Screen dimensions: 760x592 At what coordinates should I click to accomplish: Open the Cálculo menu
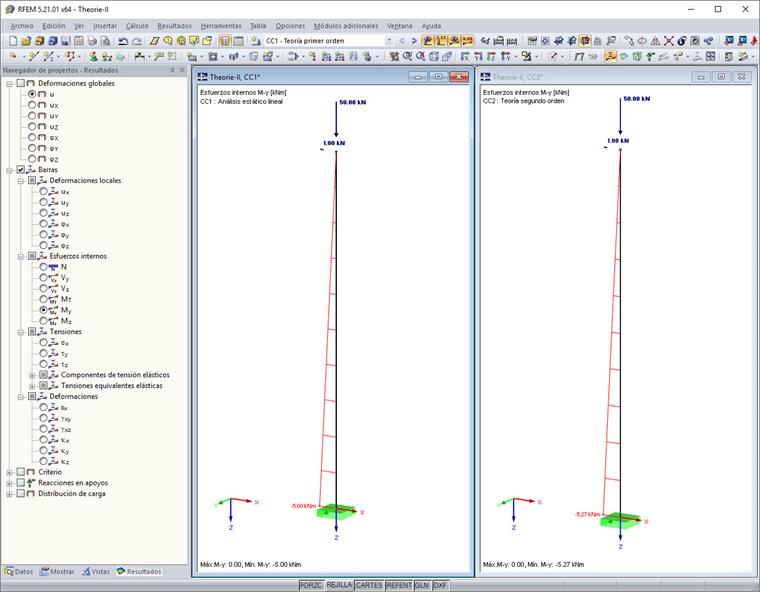click(x=137, y=26)
